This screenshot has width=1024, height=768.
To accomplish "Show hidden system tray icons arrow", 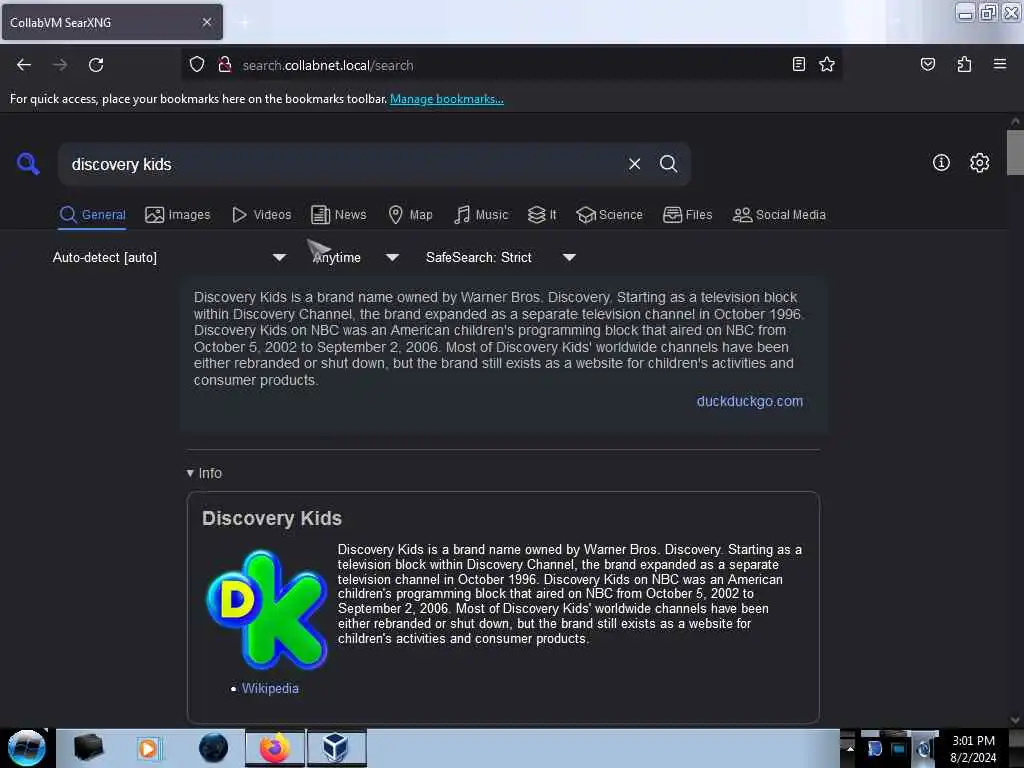I will (x=850, y=748).
